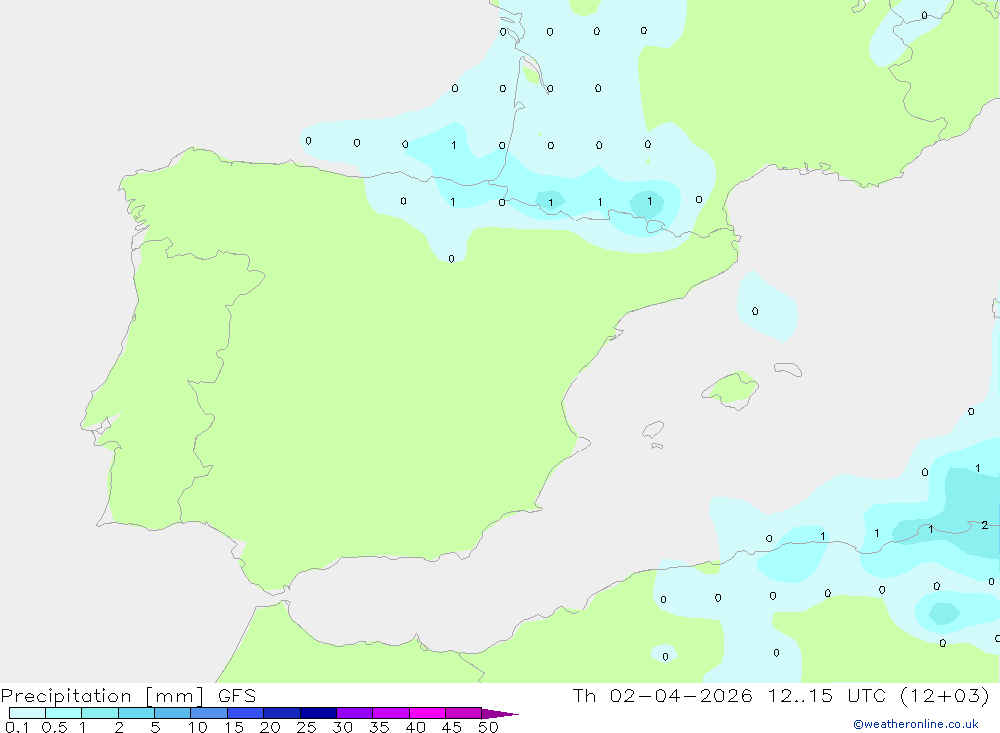Click the '0.5' legend scale label
The width and height of the screenshot is (1000, 733).
pyautogui.click(x=54, y=727)
